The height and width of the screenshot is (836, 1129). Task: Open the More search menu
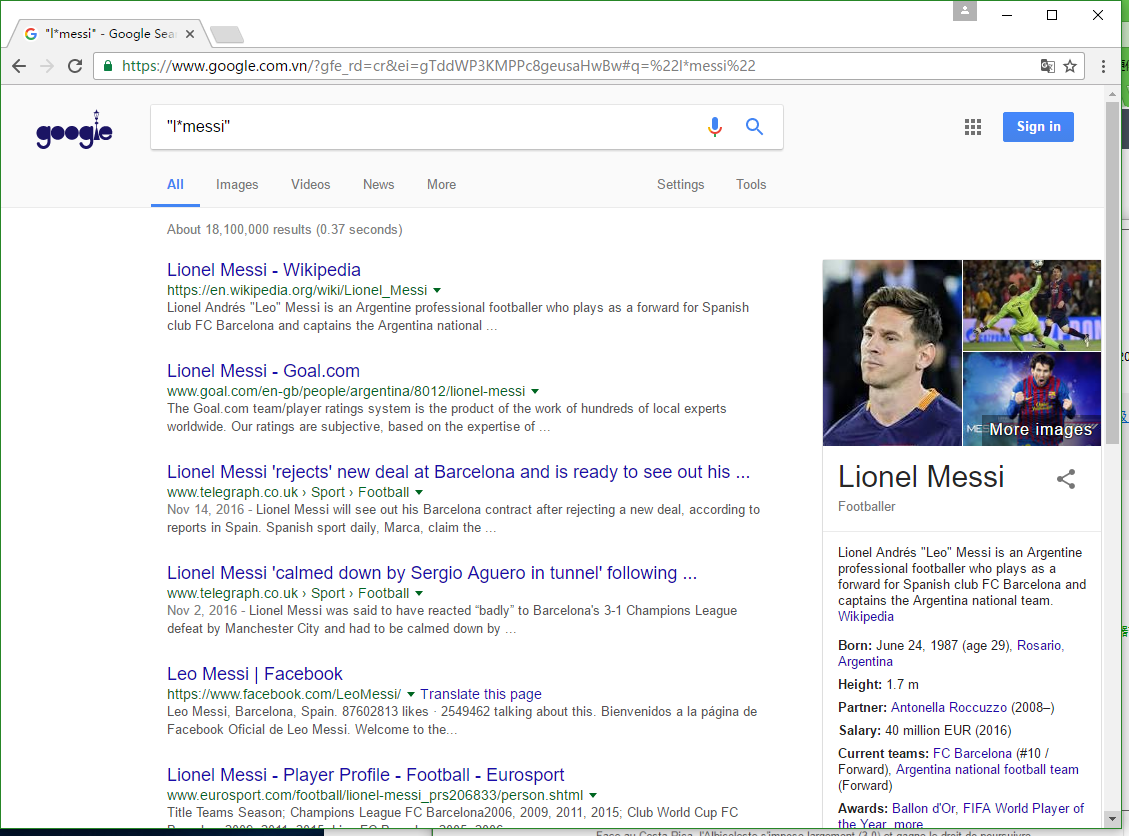coord(441,184)
